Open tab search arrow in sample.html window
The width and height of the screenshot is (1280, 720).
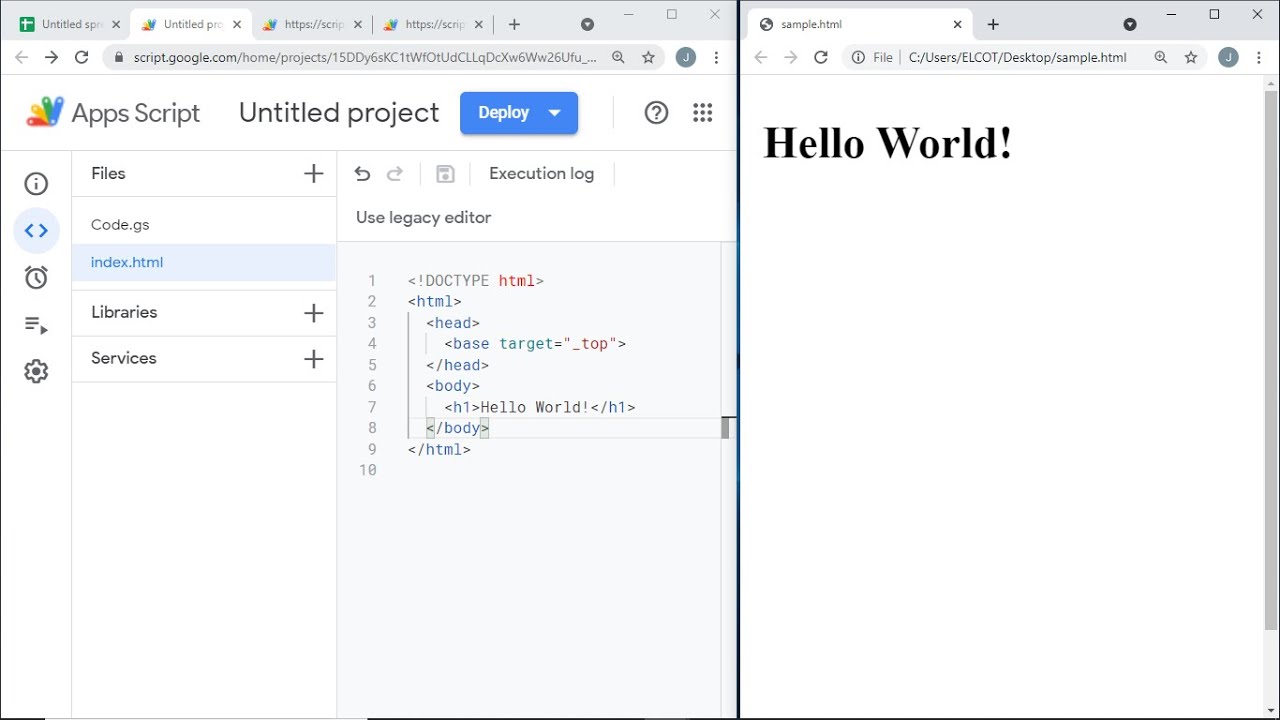click(1130, 25)
